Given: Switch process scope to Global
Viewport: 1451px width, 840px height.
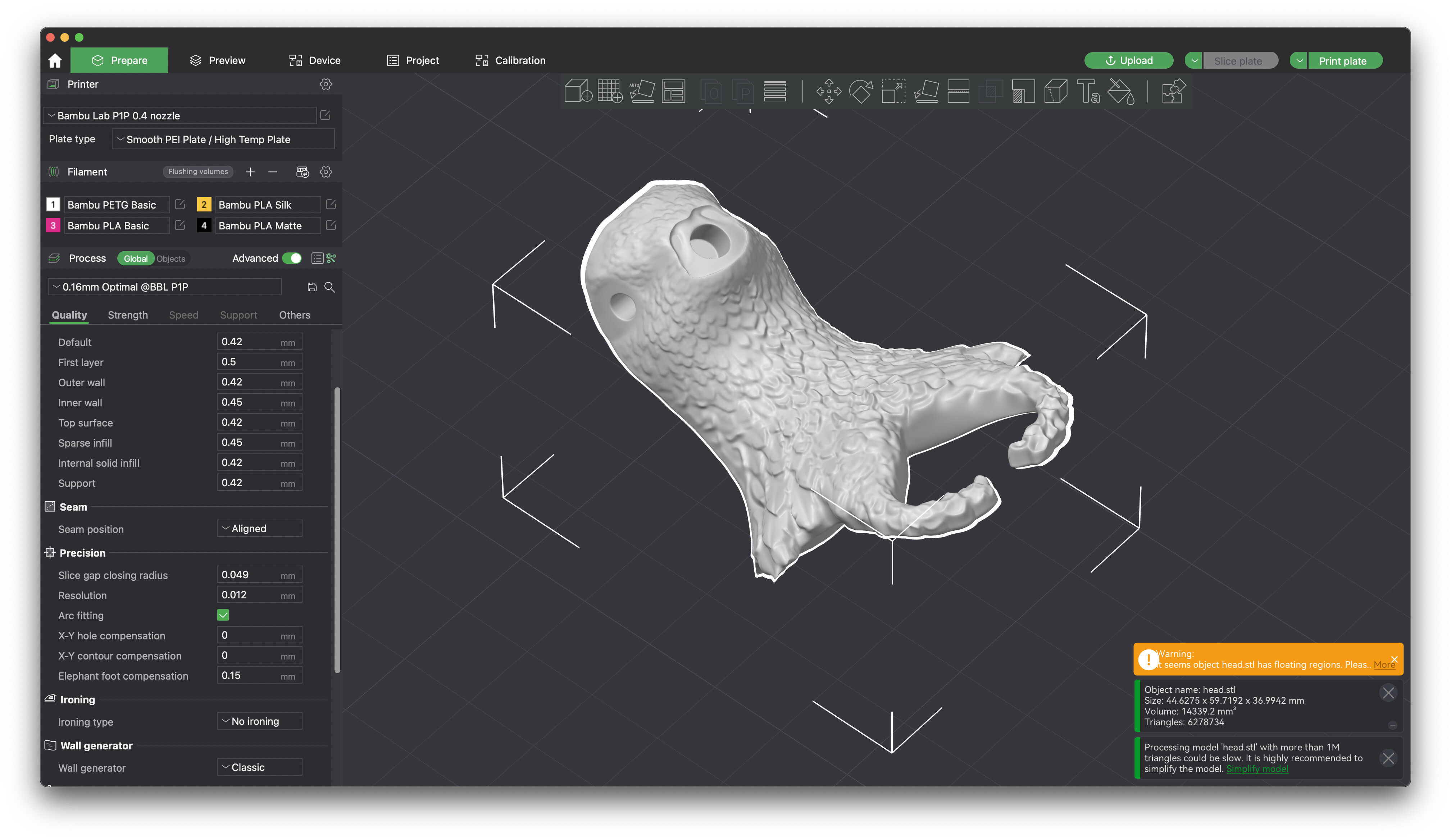Looking at the screenshot, I should point(136,259).
